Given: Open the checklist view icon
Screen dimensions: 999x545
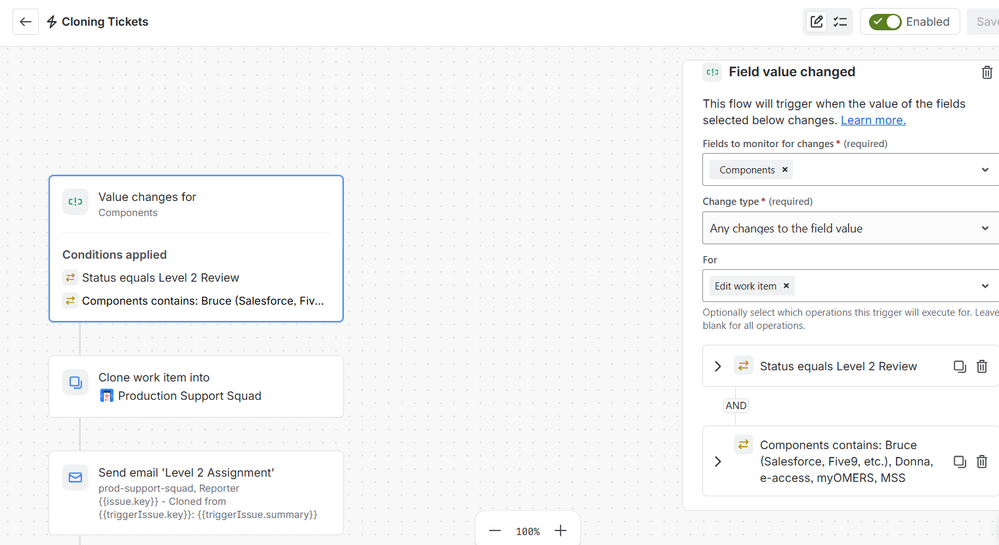Looking at the screenshot, I should click(840, 22).
